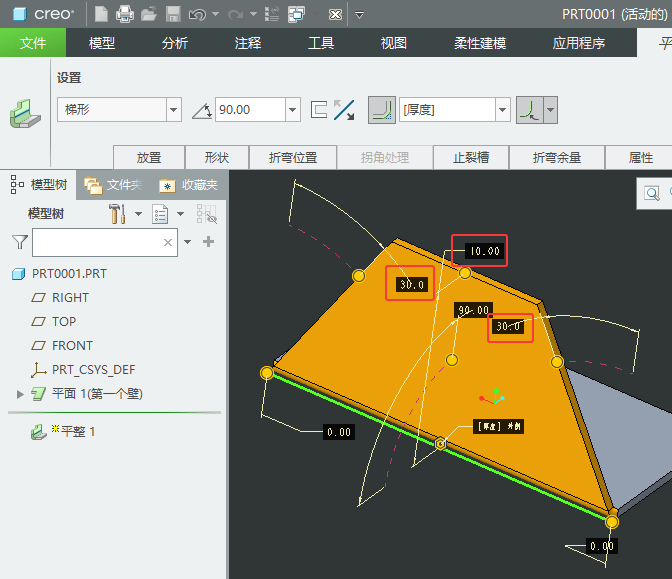Viewport: 672px width, 579px height.
Task: Click the flat wall feature icon
Action: (x=25, y=114)
